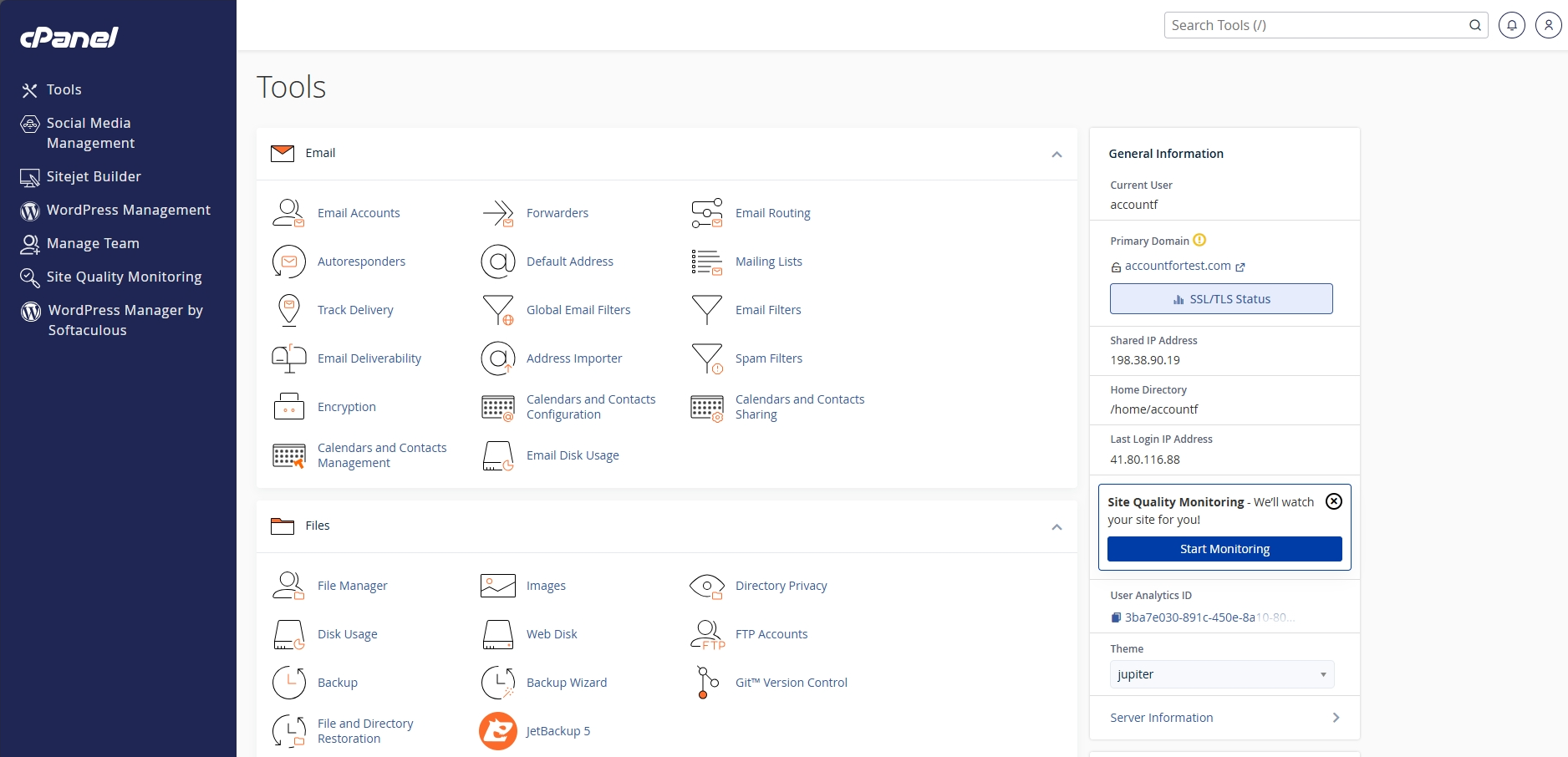
Task: Click the Primary Domain warning icon
Action: pyautogui.click(x=1199, y=240)
